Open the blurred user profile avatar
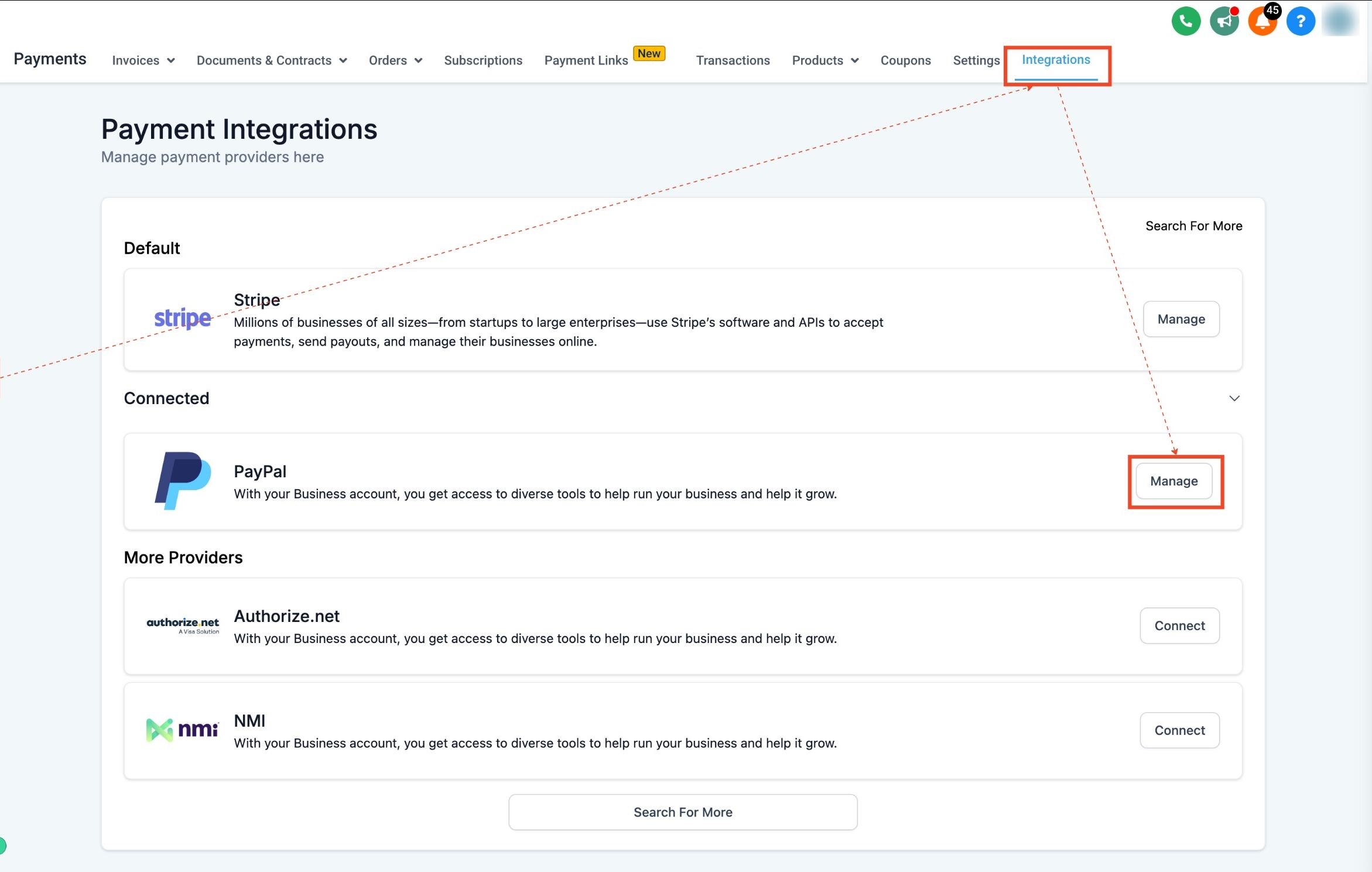This screenshot has height=872, width=1372. point(1340,21)
